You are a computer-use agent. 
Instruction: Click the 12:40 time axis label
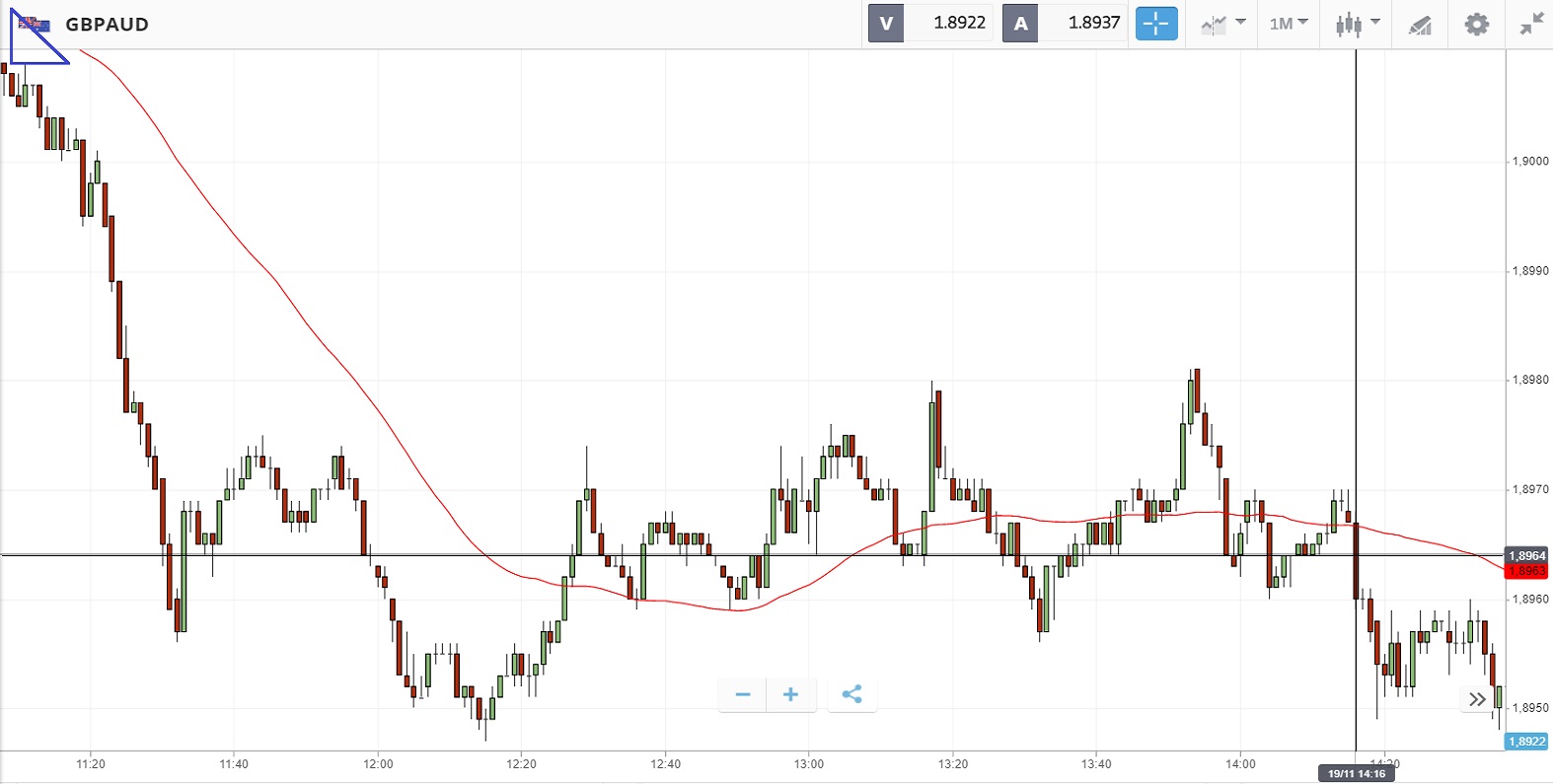point(666,764)
